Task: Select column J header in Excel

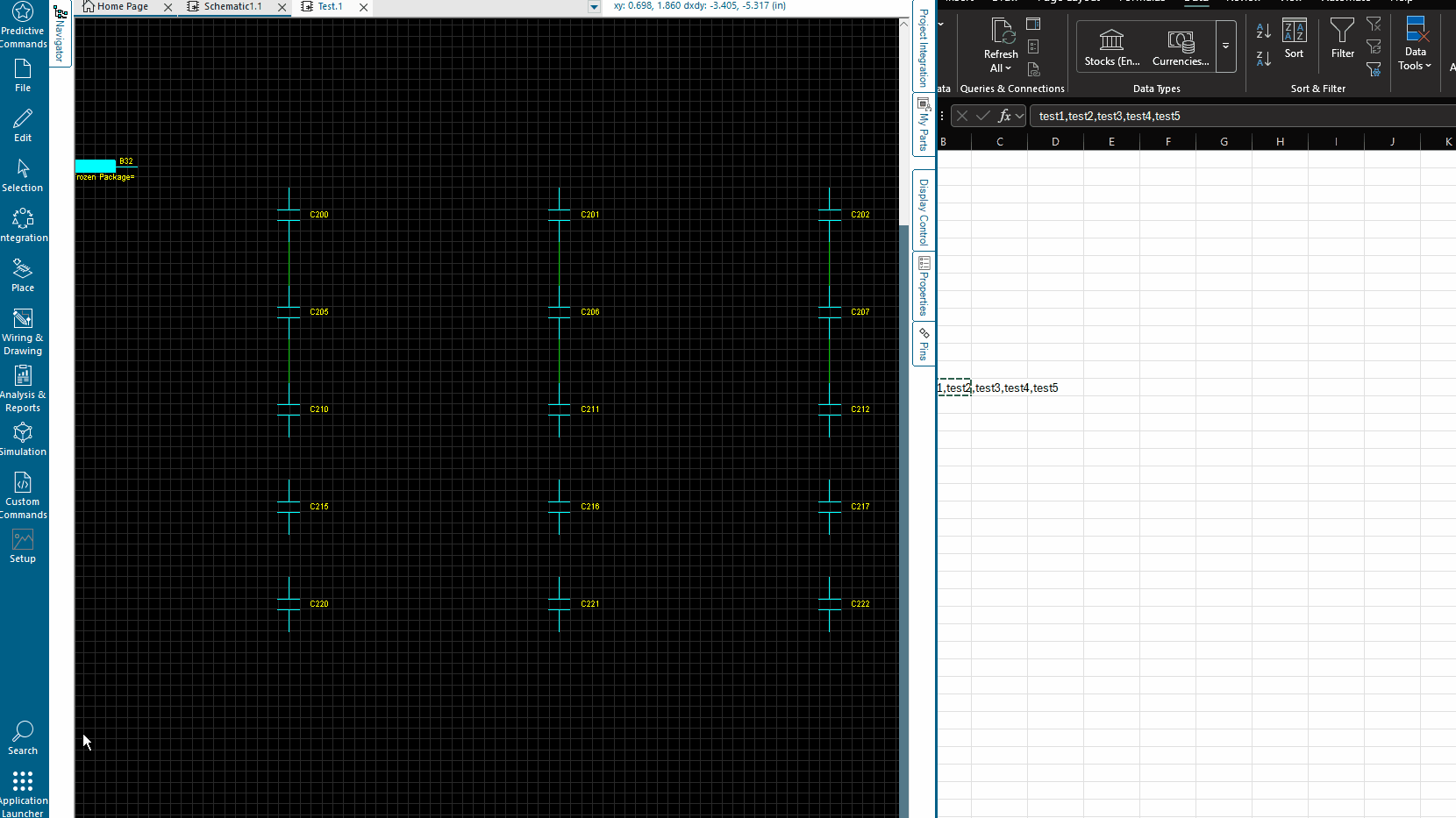Action: (x=1393, y=141)
